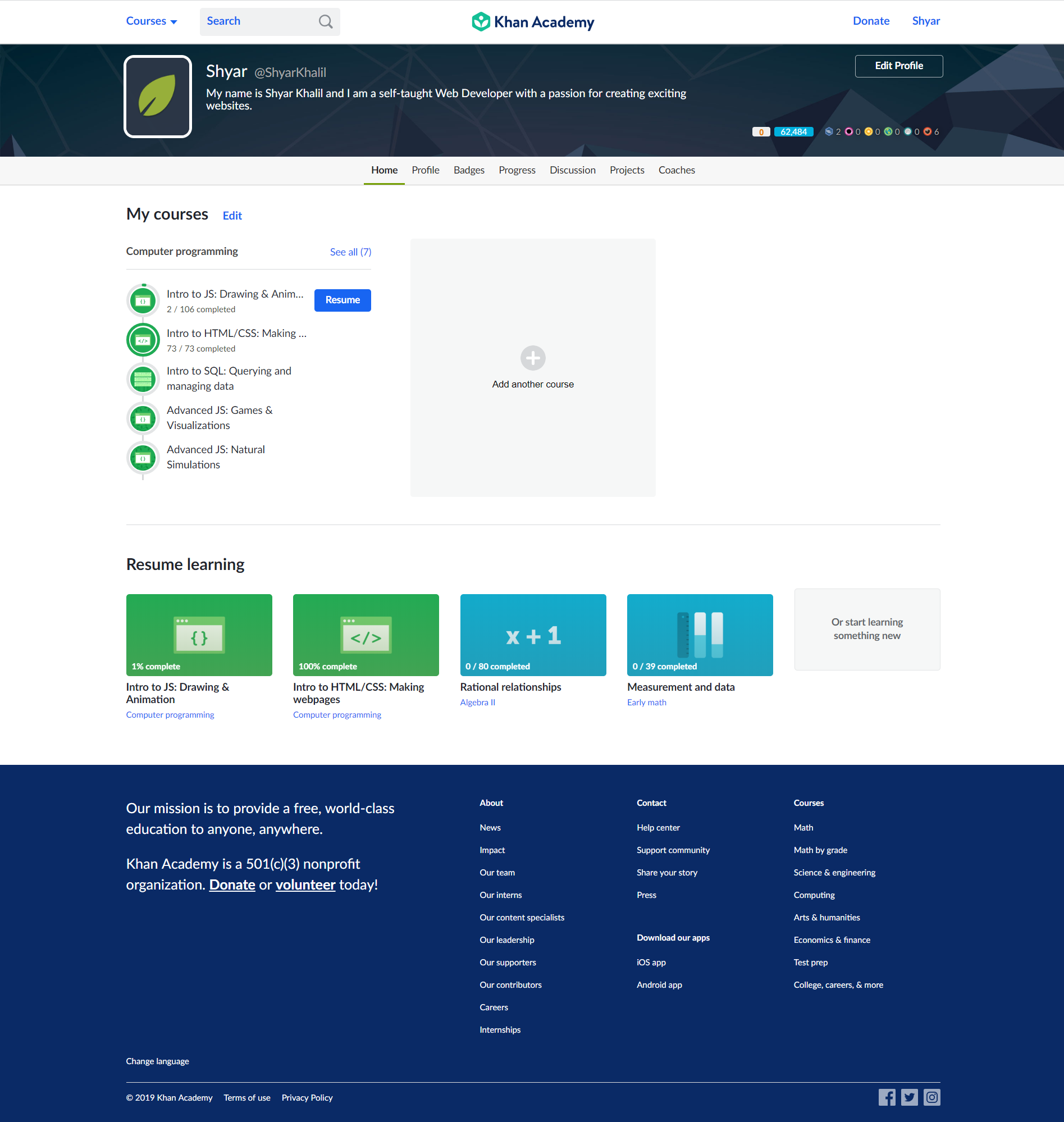This screenshot has width=1064, height=1122.
Task: Open the Terms of use link
Action: coord(246,1098)
